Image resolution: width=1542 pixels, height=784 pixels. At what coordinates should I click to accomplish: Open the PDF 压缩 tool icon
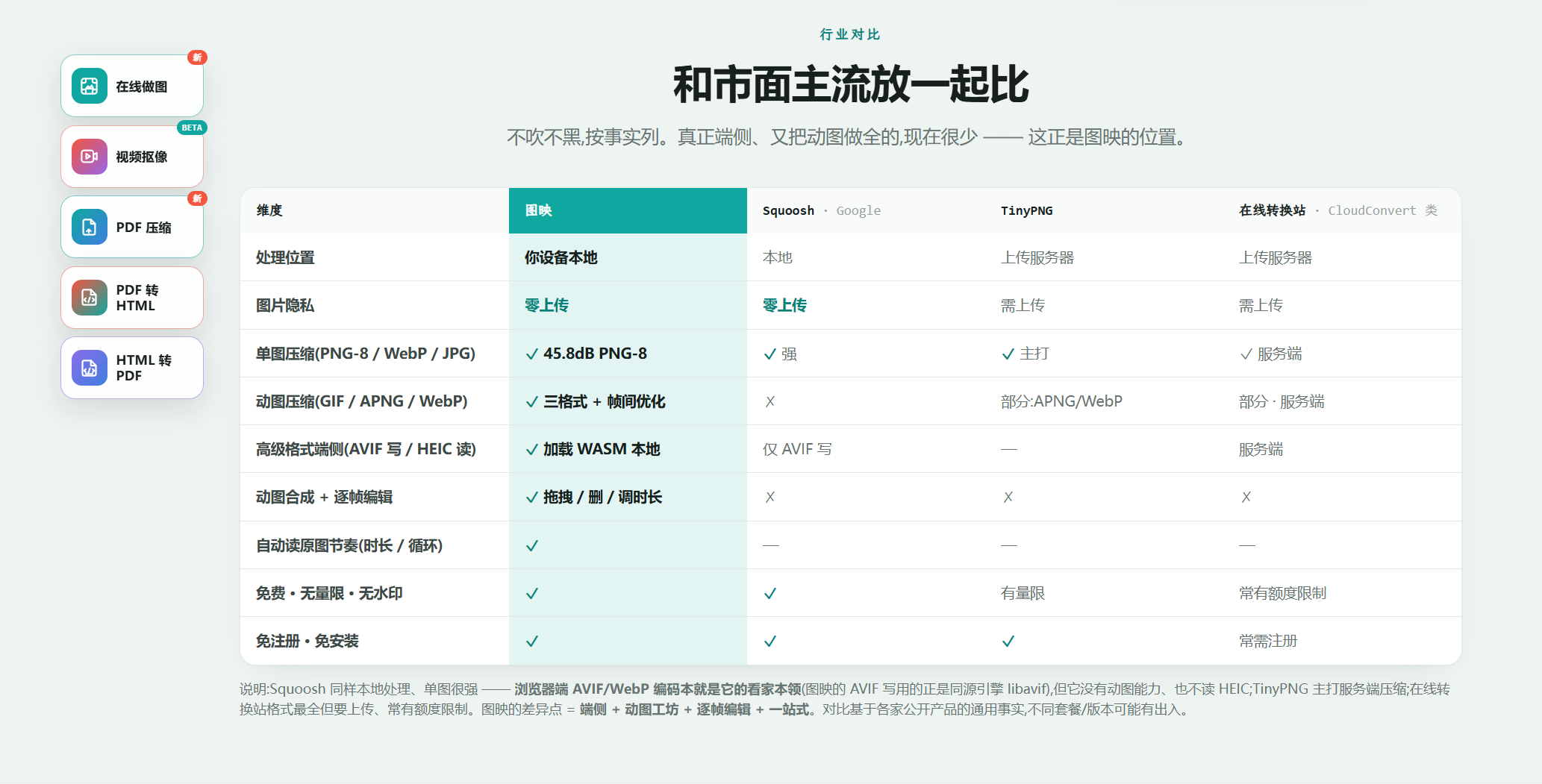point(90,227)
